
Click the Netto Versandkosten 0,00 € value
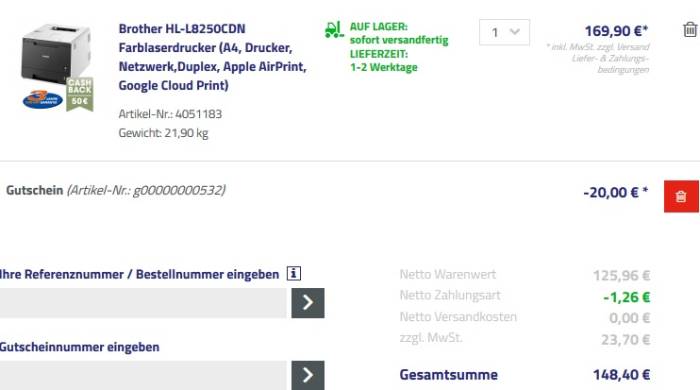point(630,318)
